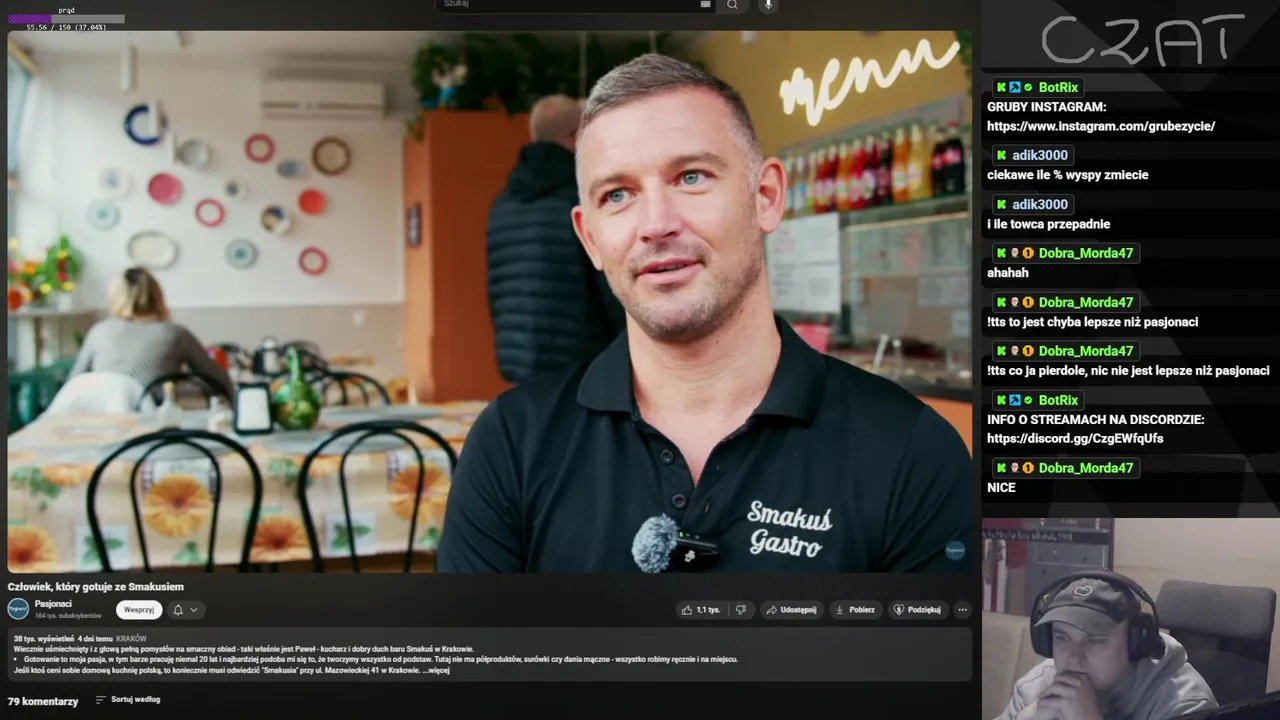This screenshot has width=1280, height=720.
Task: Click the Podziękuj thanks button
Action: (x=917, y=610)
